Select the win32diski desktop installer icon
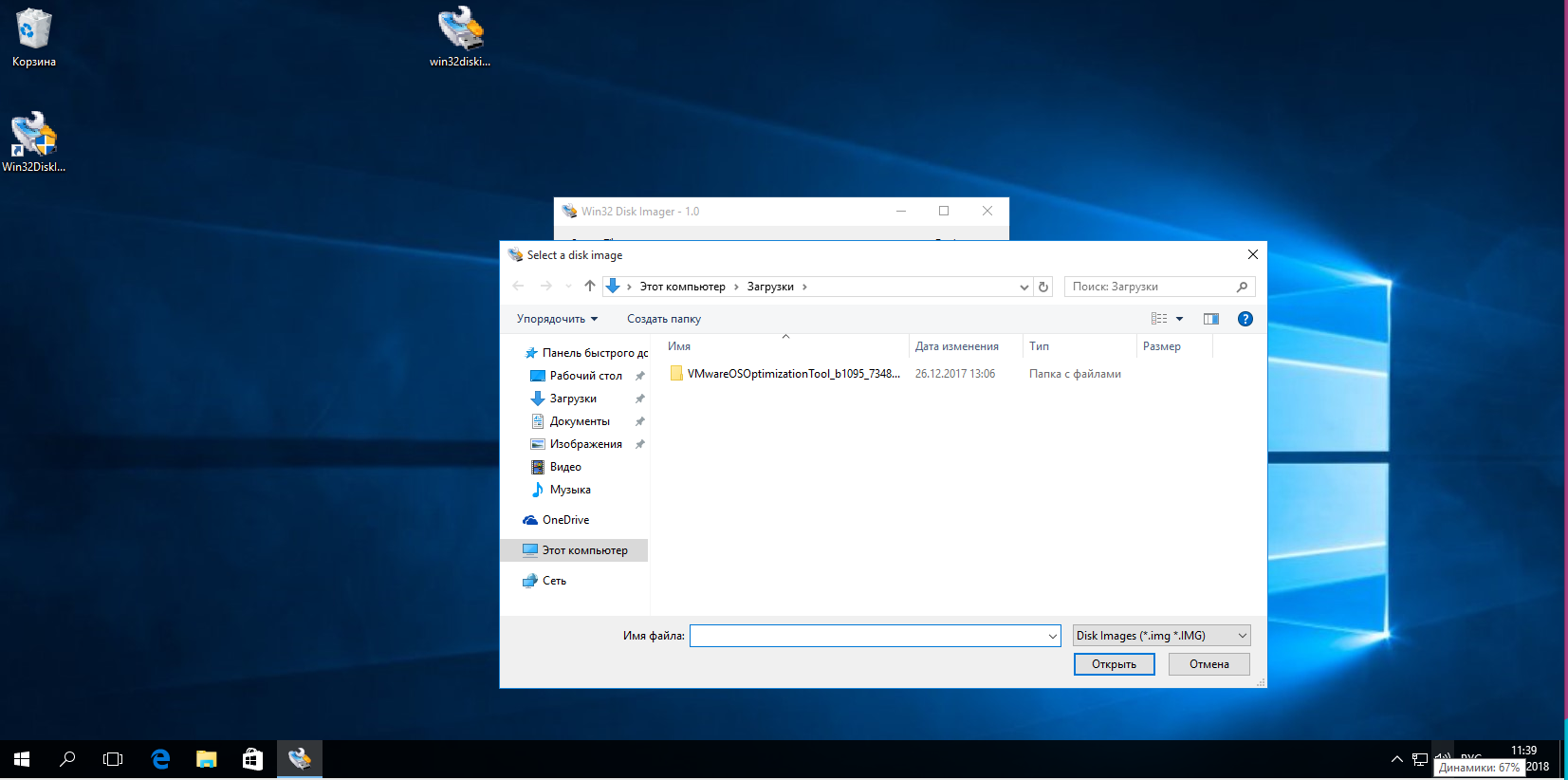Viewport: 1568px width, 780px height. [x=460, y=38]
